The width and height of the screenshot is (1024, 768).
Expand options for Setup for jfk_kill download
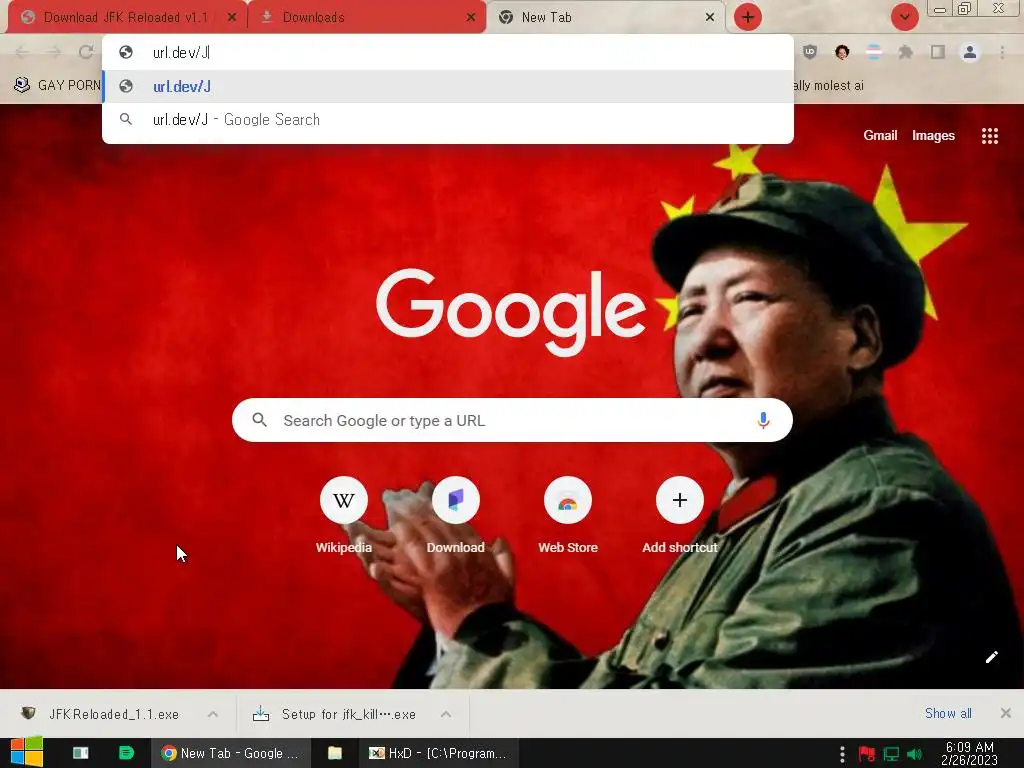[446, 714]
